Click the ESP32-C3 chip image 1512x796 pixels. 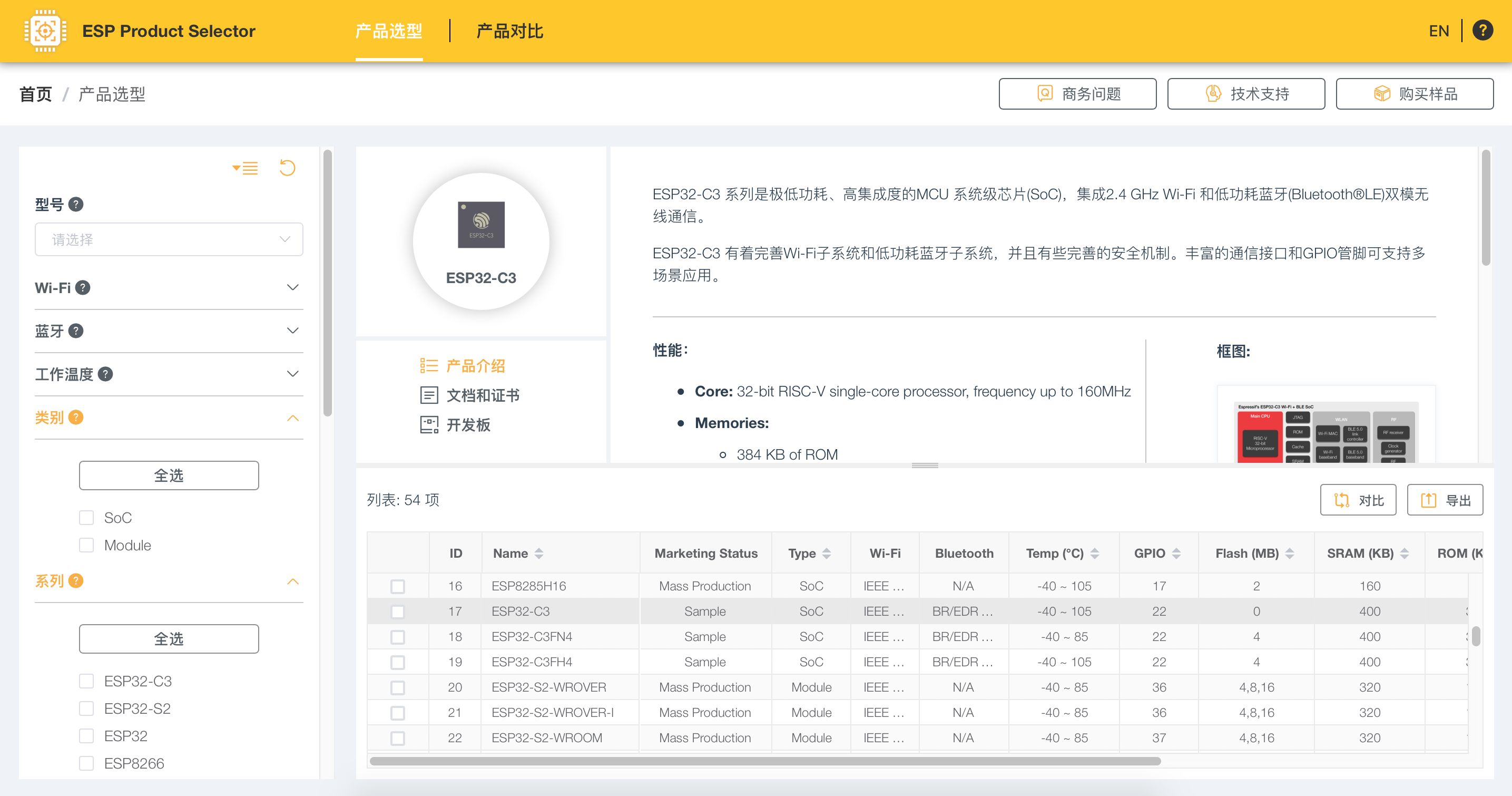tap(482, 225)
